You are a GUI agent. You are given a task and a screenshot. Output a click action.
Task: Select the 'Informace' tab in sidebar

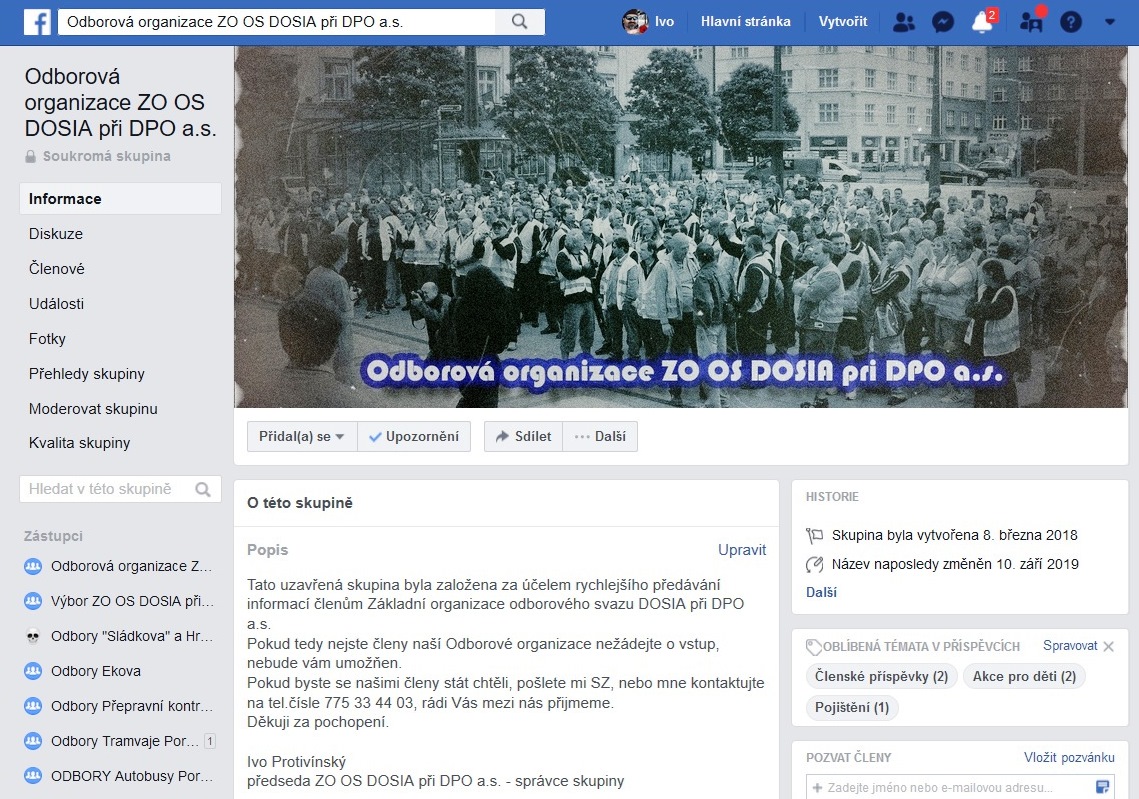click(x=121, y=199)
